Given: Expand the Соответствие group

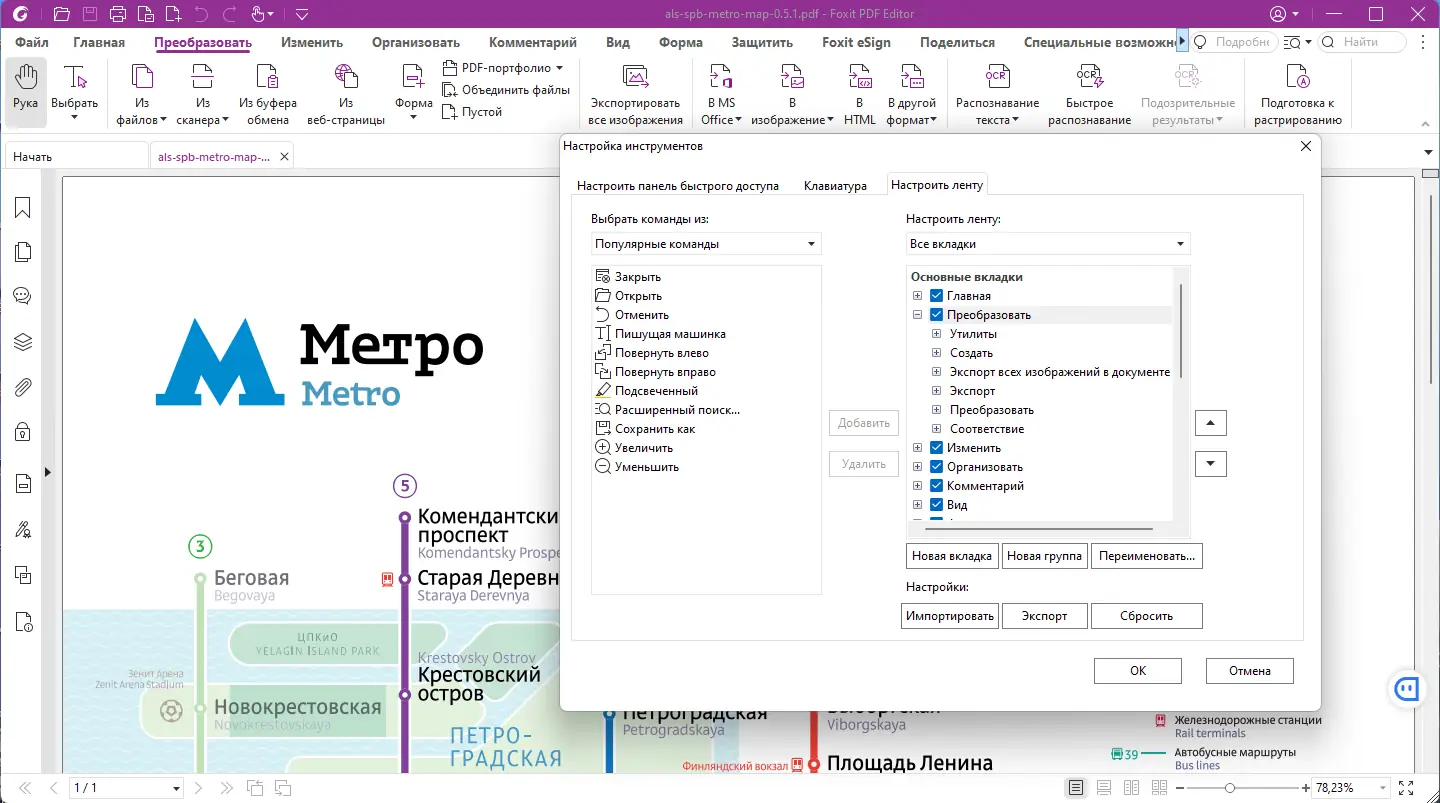Looking at the screenshot, I should click(x=937, y=429).
